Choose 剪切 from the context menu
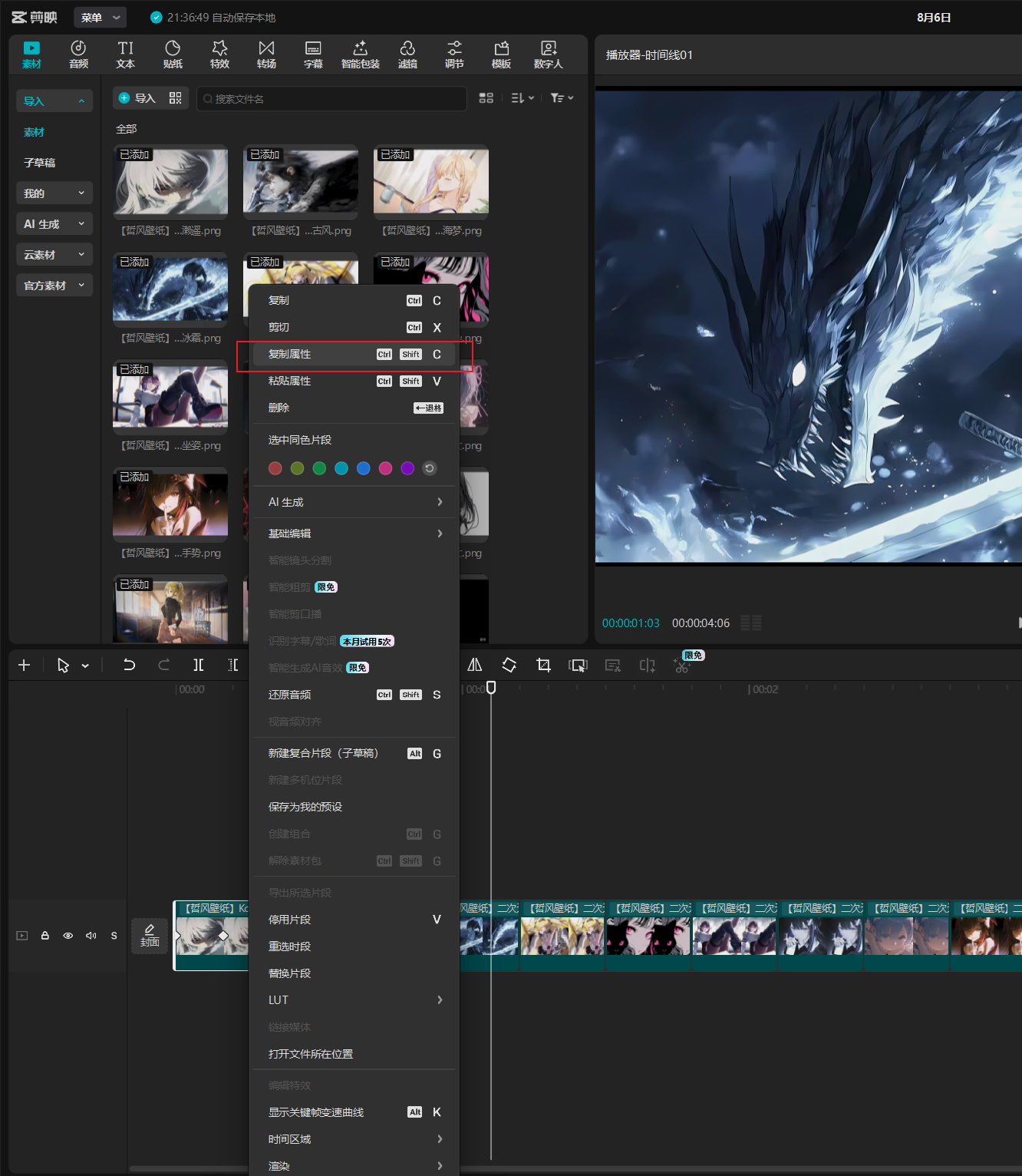Image resolution: width=1022 pixels, height=1176 pixels. pyautogui.click(x=354, y=327)
